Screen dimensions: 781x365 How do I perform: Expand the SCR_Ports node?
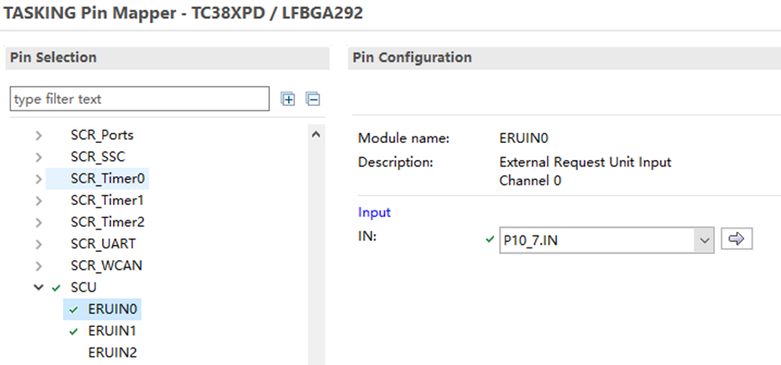point(39,135)
